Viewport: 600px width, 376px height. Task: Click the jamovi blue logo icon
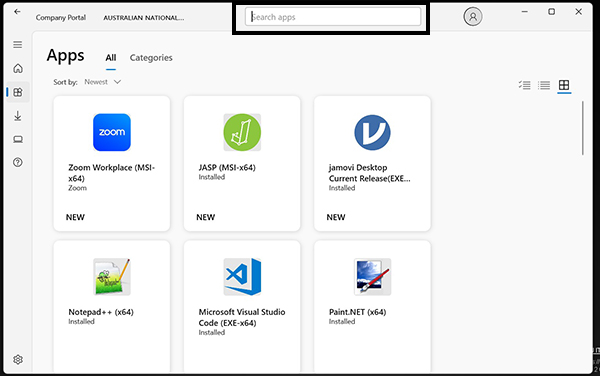click(x=372, y=132)
